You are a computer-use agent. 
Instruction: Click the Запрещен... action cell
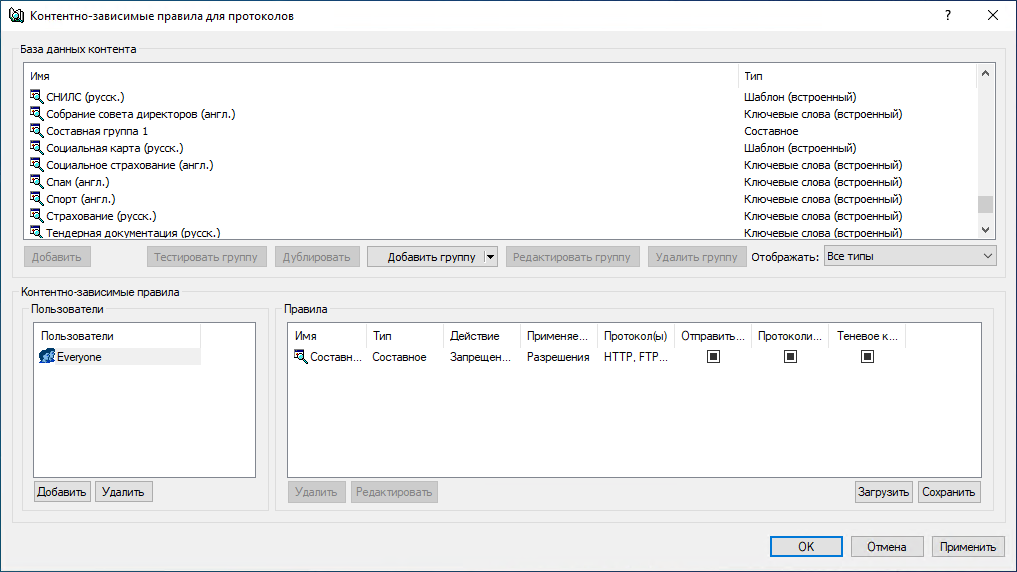click(481, 357)
